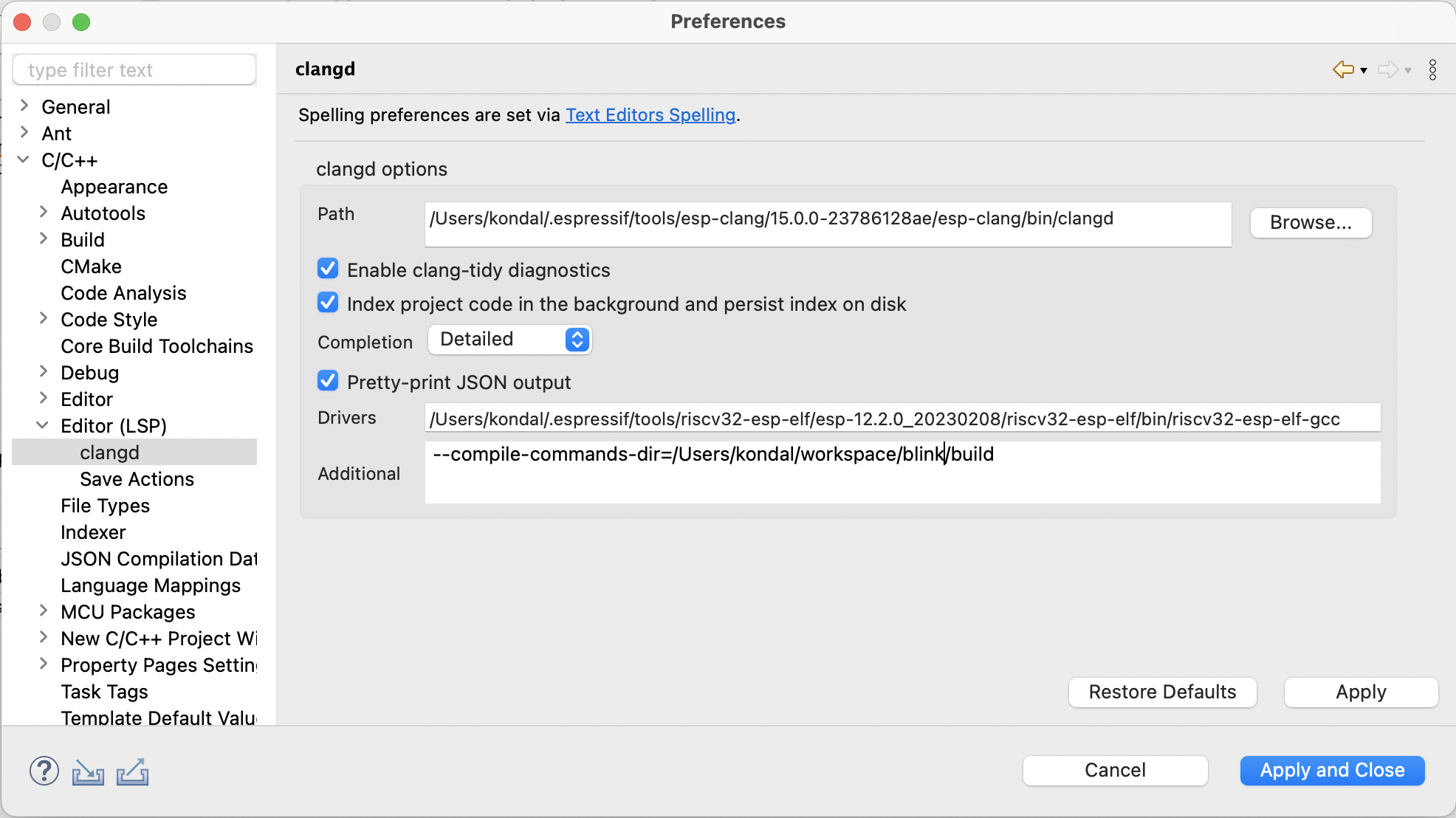Click the Additional arguments input field

tap(900, 470)
